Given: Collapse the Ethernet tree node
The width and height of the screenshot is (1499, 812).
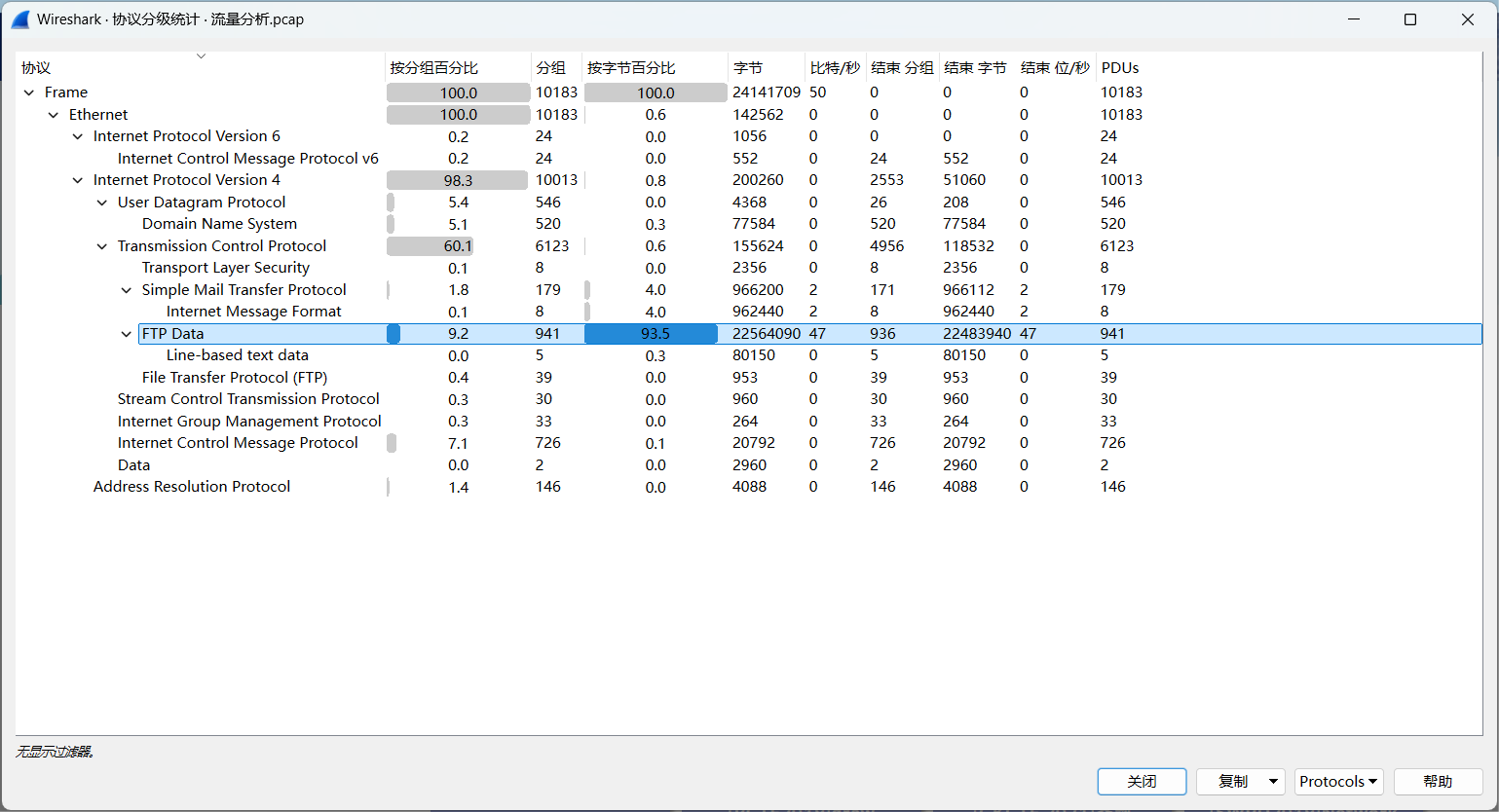Looking at the screenshot, I should point(54,115).
